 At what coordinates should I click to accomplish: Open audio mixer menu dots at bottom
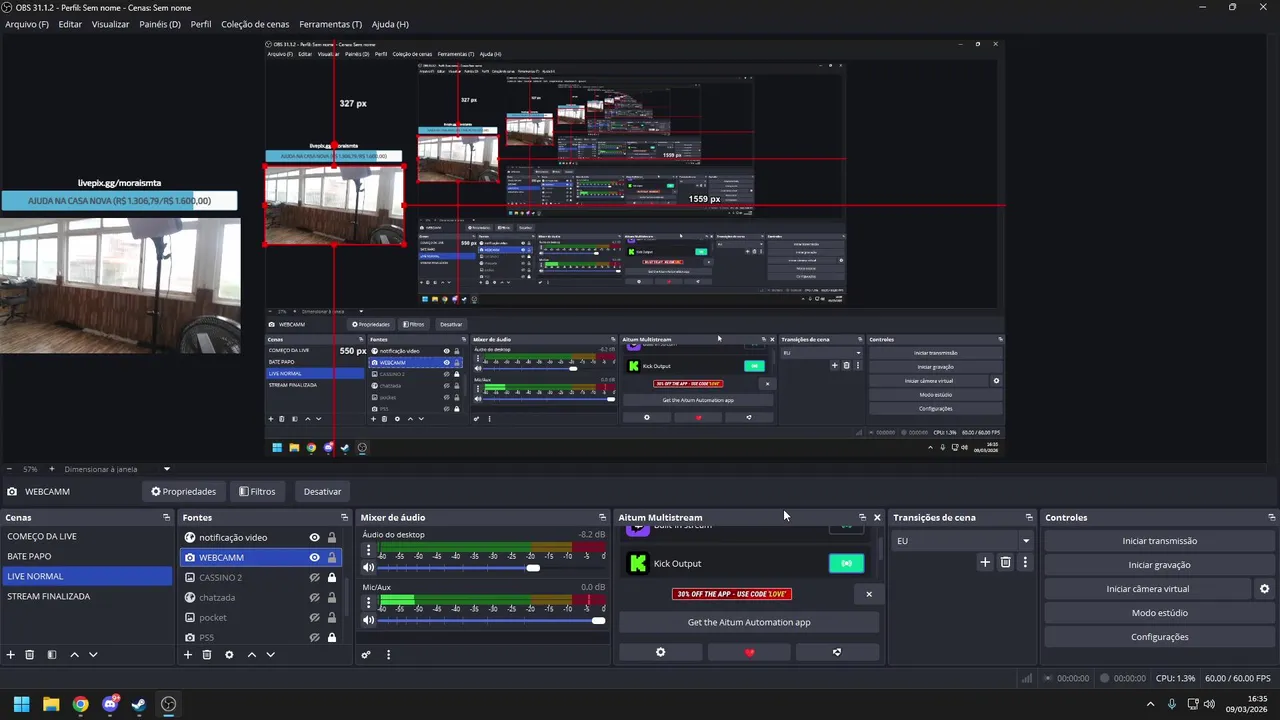[388, 655]
